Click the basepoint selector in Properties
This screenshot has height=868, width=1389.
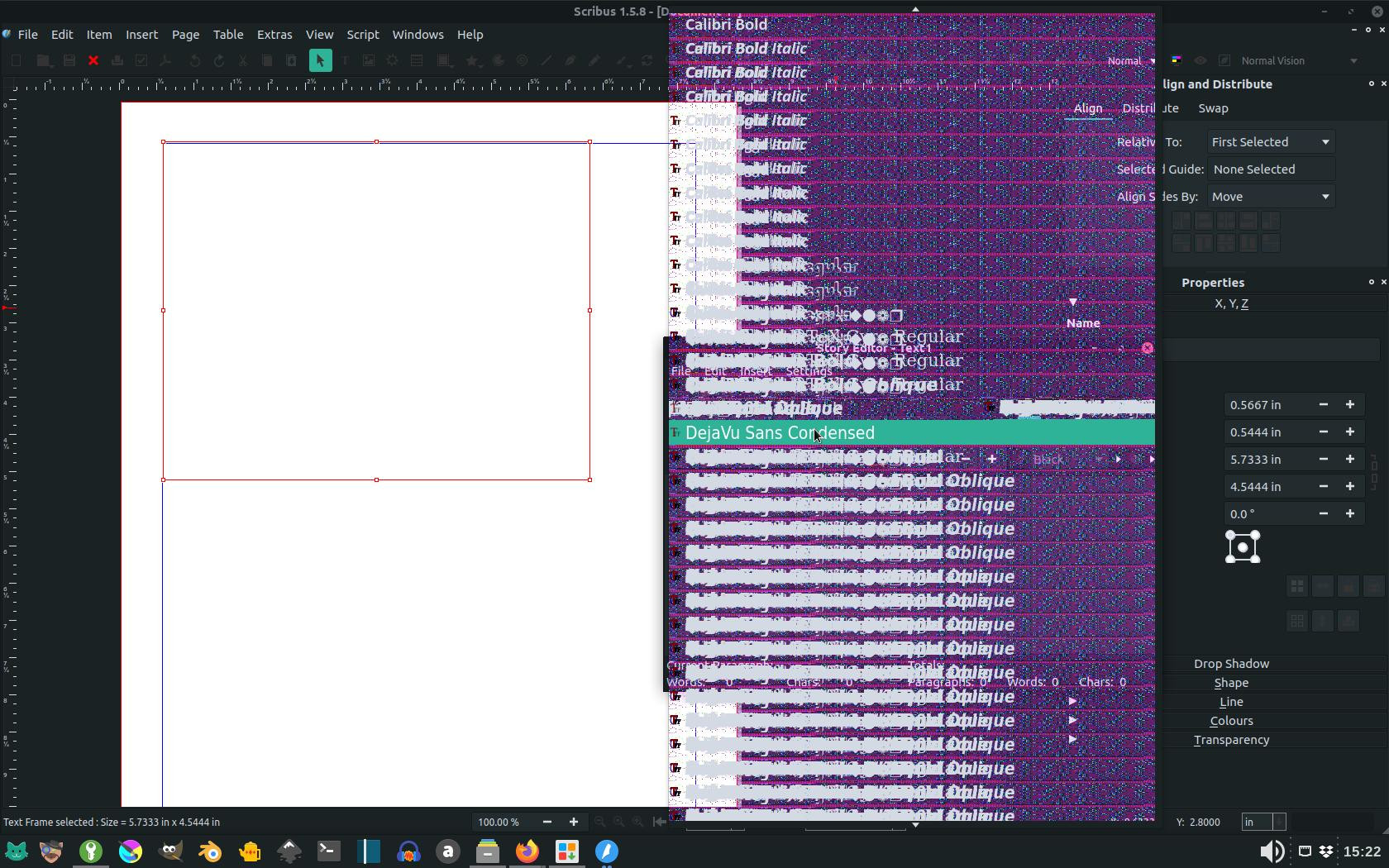pyautogui.click(x=1242, y=547)
